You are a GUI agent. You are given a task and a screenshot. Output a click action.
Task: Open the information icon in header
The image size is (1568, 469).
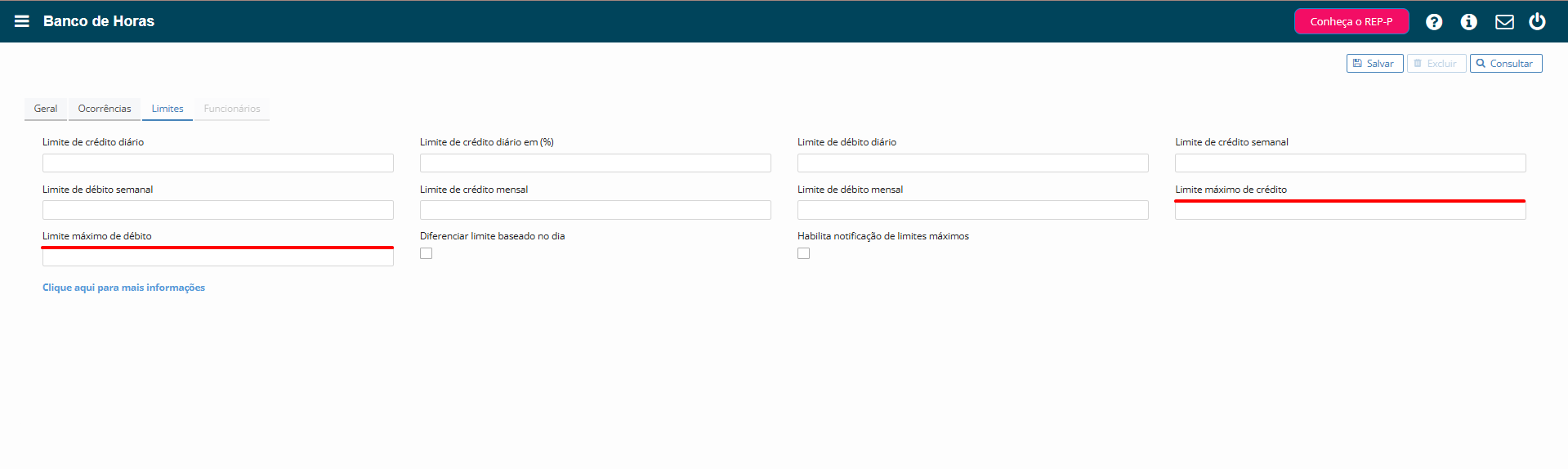[1469, 22]
